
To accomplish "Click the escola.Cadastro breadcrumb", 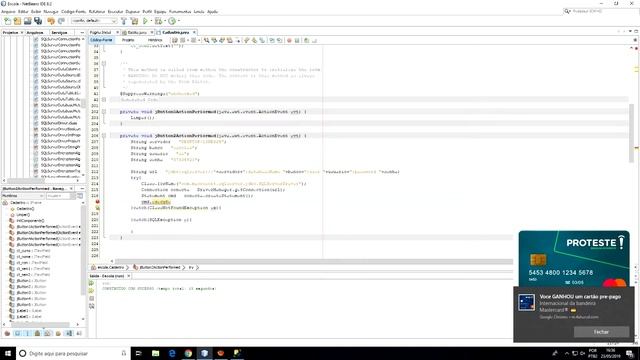I will pyautogui.click(x=108, y=267).
